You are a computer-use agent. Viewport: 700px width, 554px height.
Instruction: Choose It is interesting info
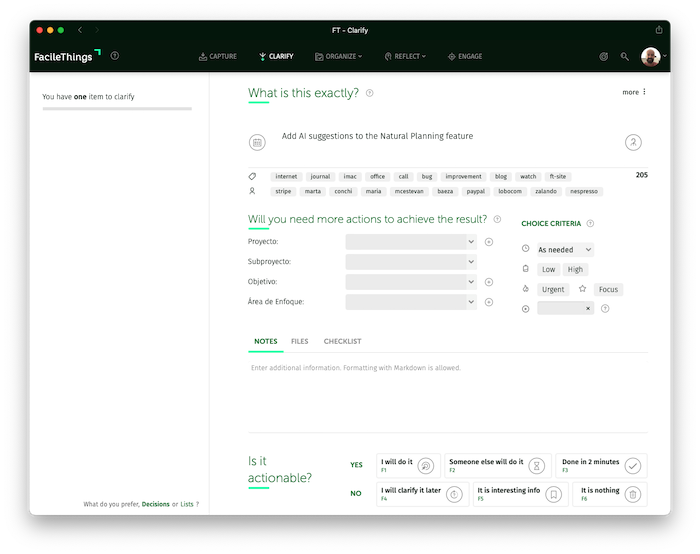point(521,494)
